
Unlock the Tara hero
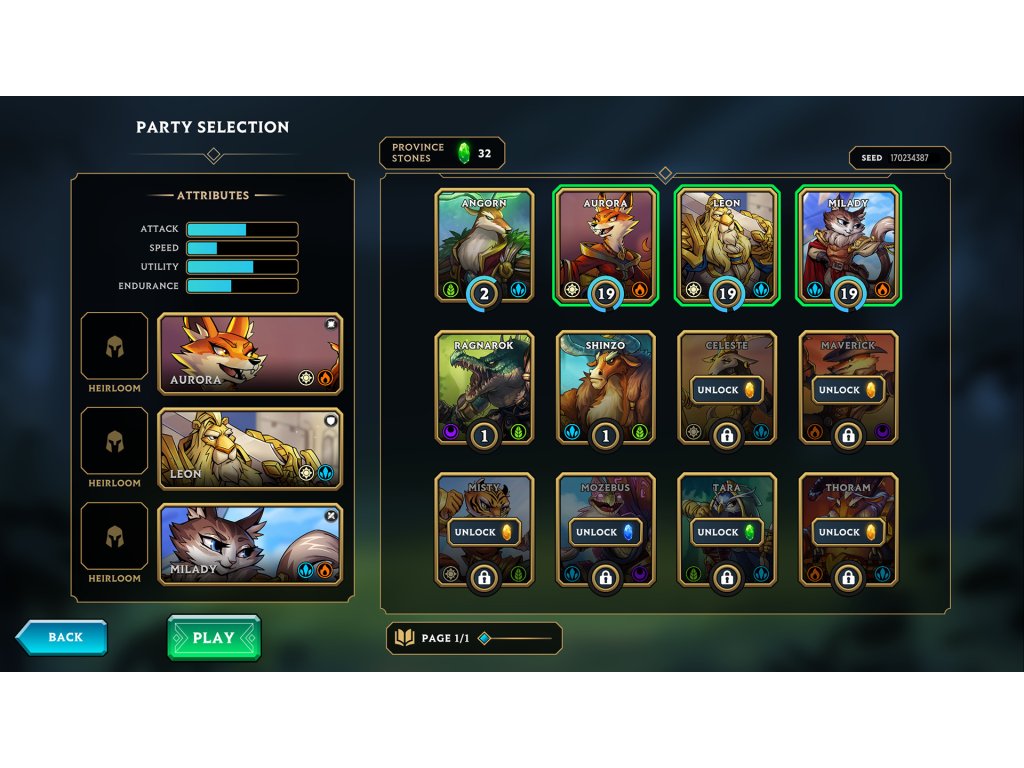pyautogui.click(x=726, y=532)
